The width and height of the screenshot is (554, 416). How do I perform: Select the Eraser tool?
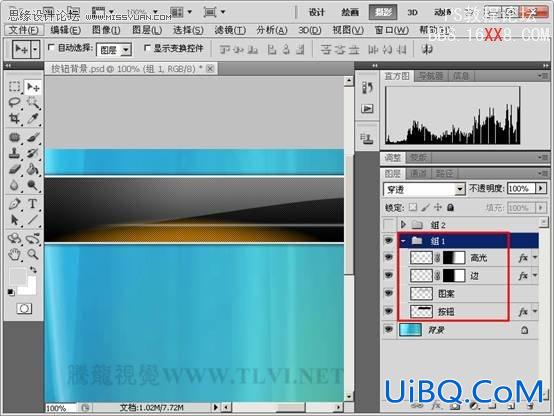point(14,169)
